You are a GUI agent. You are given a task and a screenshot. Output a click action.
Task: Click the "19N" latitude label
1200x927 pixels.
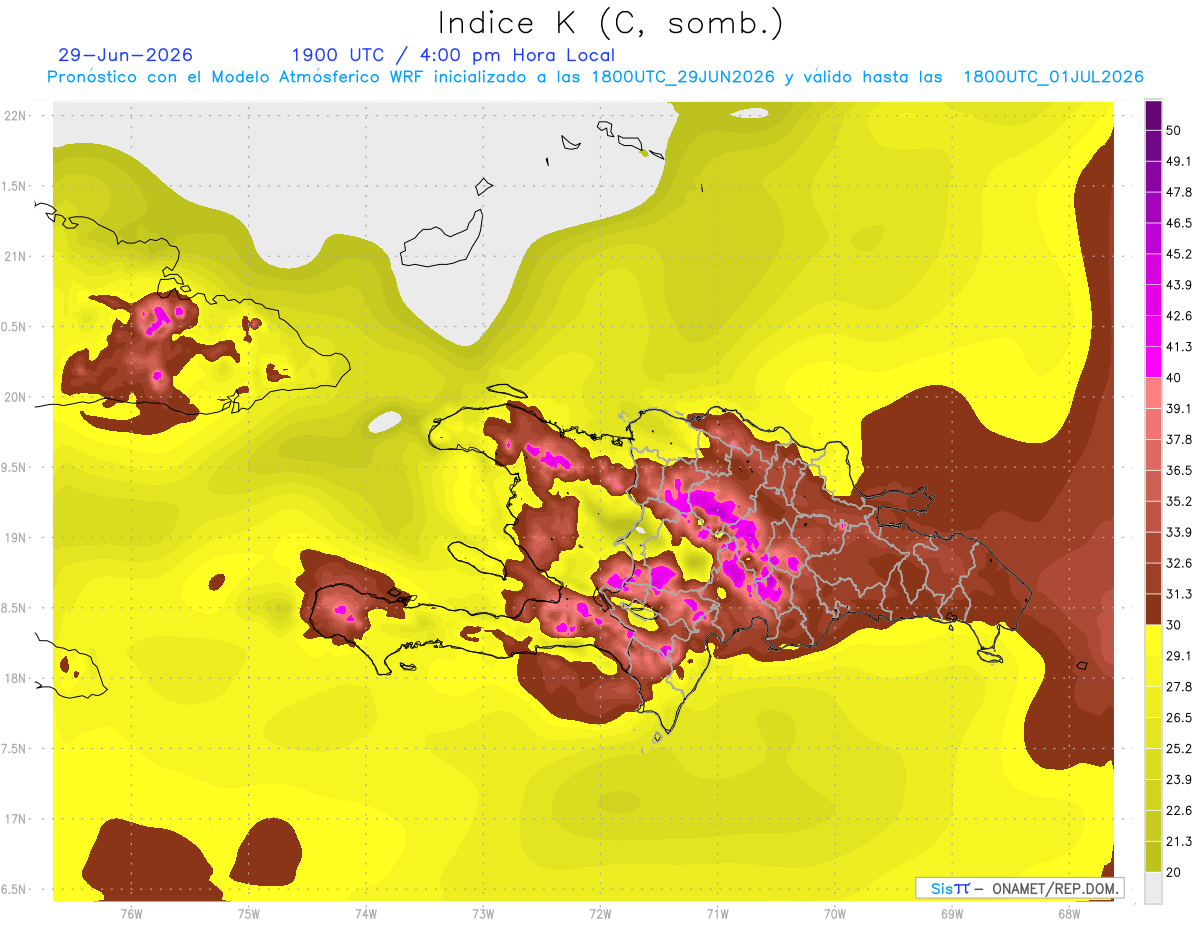click(x=16, y=538)
